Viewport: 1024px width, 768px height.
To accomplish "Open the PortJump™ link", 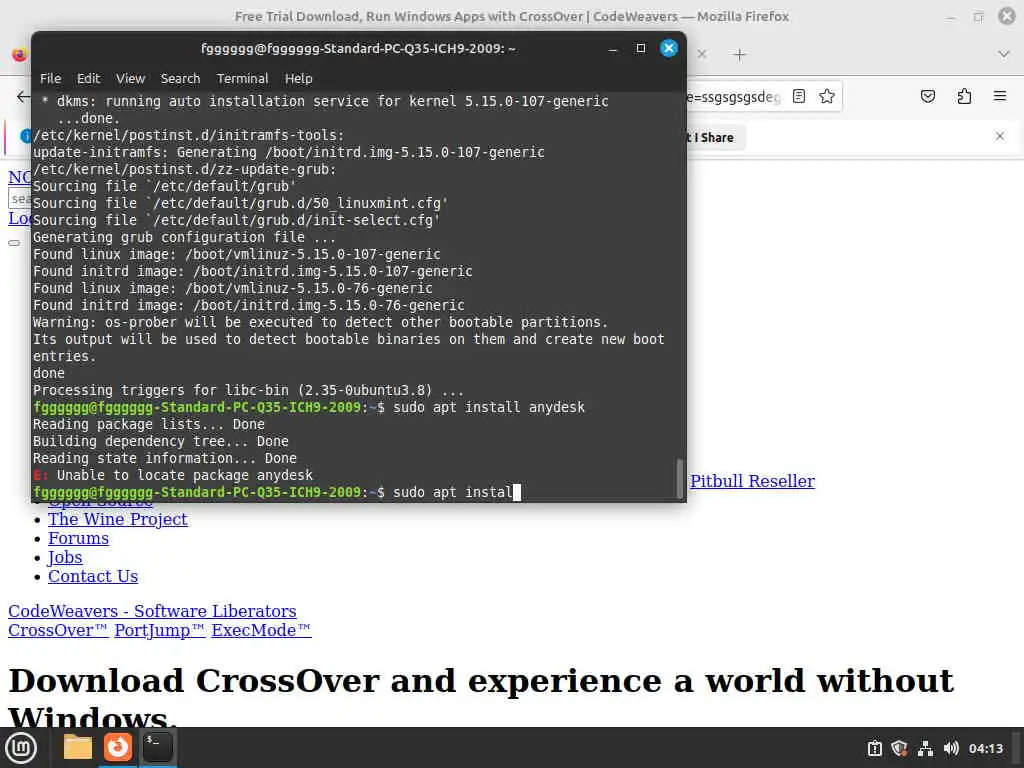I will click(159, 630).
